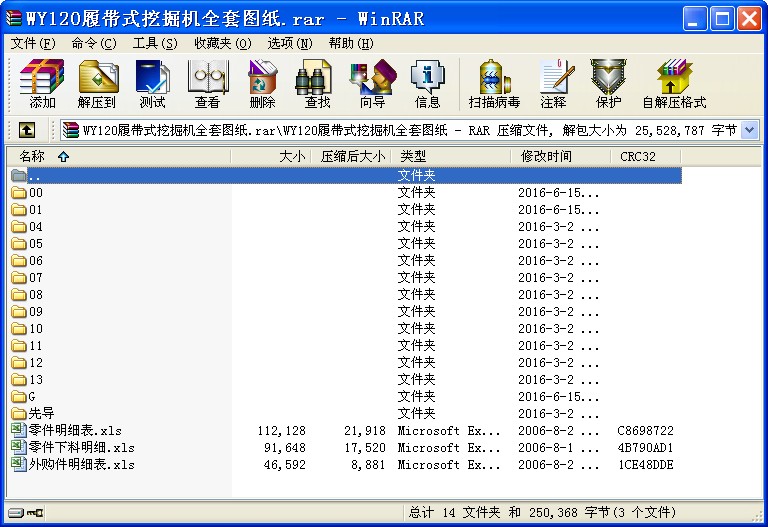Click folder icon of 00
Image resolution: width=768 pixels, height=527 pixels.
pyautogui.click(x=19, y=192)
